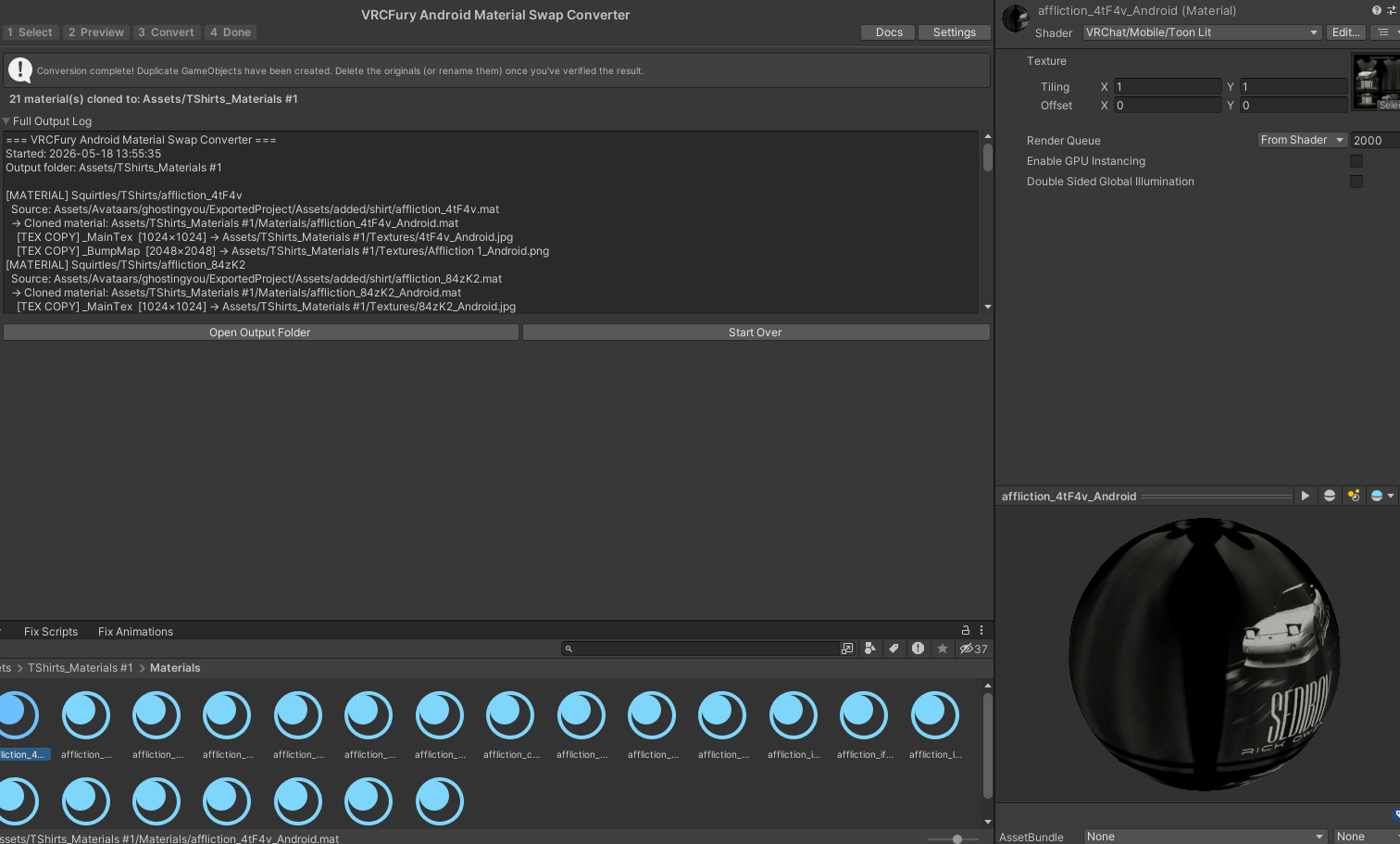The height and width of the screenshot is (844, 1400).
Task: Click the shader Edit... button
Action: 1346,32
